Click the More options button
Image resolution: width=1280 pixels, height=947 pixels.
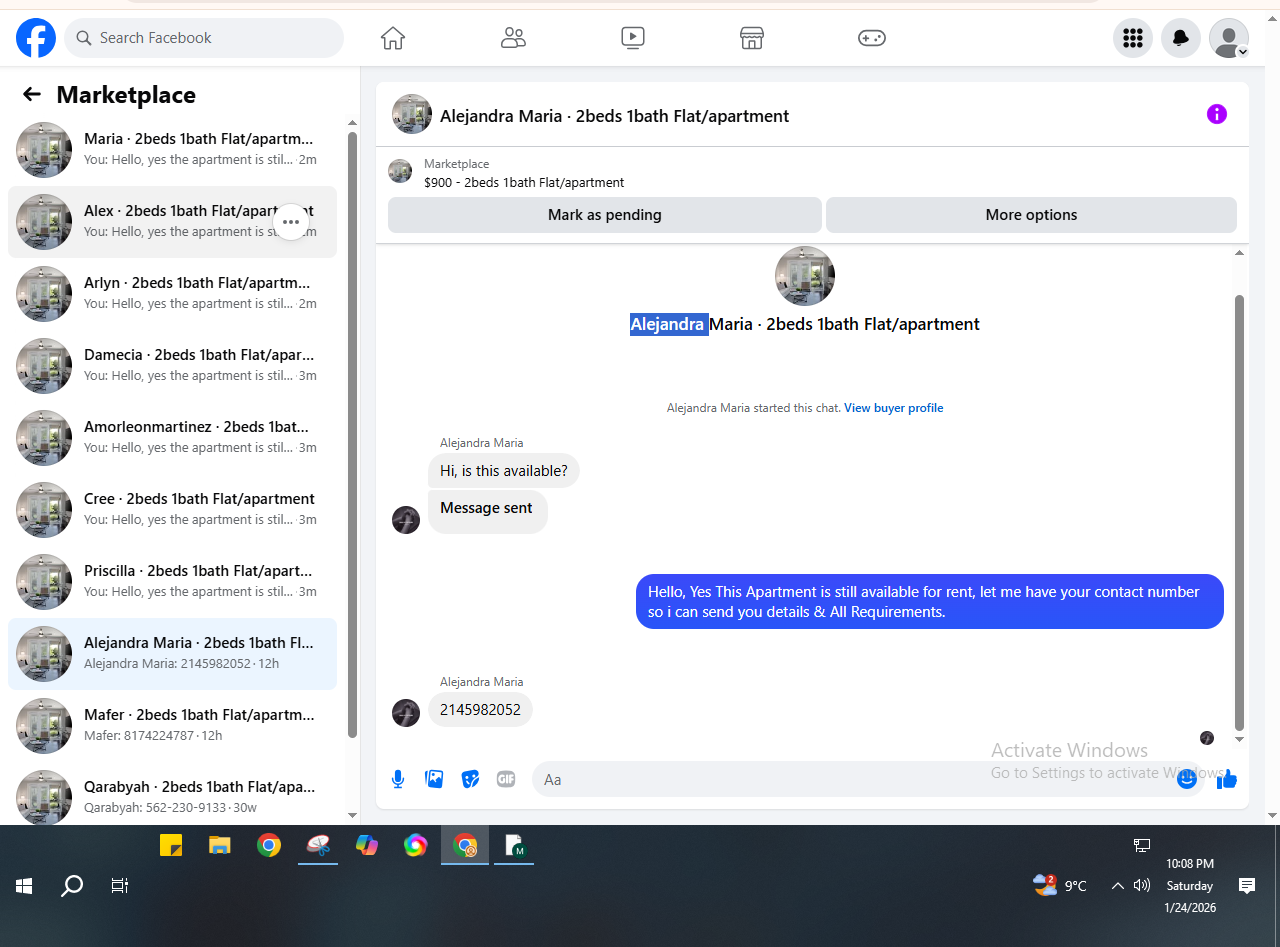click(x=1031, y=215)
